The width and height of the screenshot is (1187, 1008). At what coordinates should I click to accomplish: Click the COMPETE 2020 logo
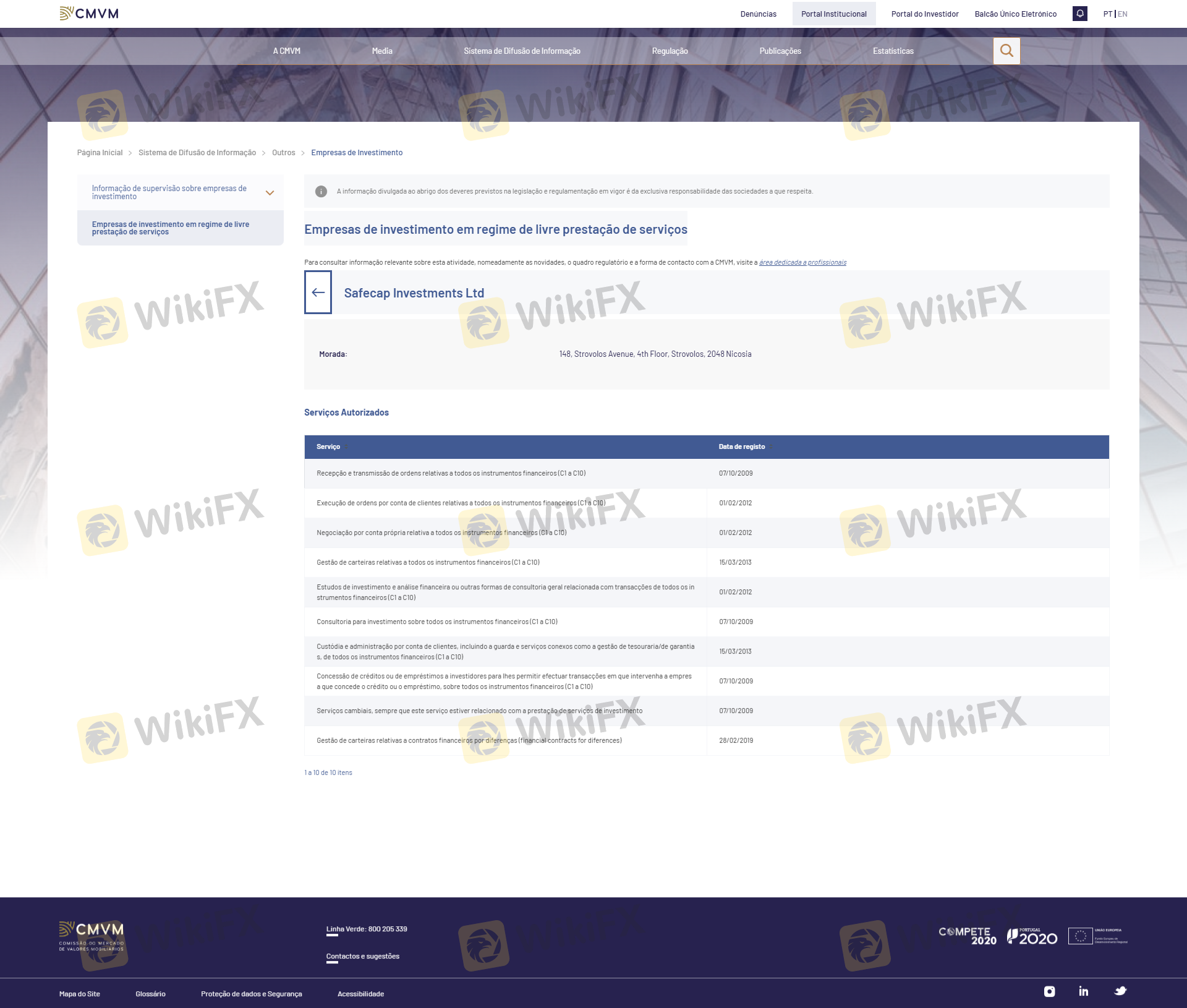[x=968, y=936]
